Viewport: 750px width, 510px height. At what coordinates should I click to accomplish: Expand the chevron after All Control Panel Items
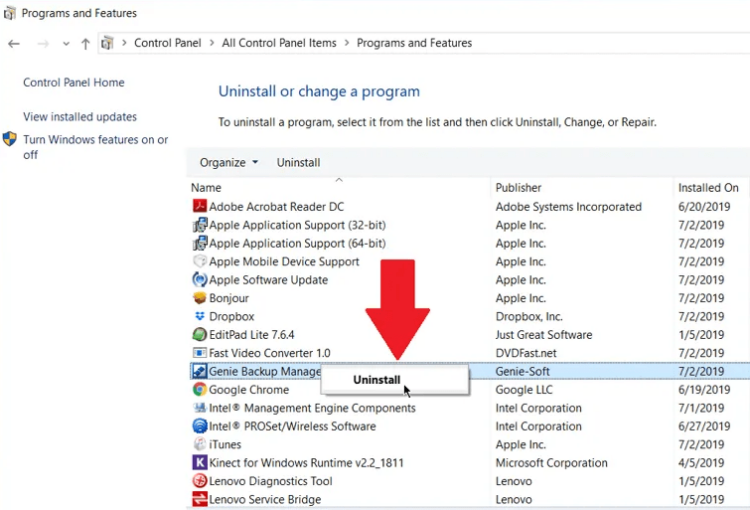click(347, 43)
